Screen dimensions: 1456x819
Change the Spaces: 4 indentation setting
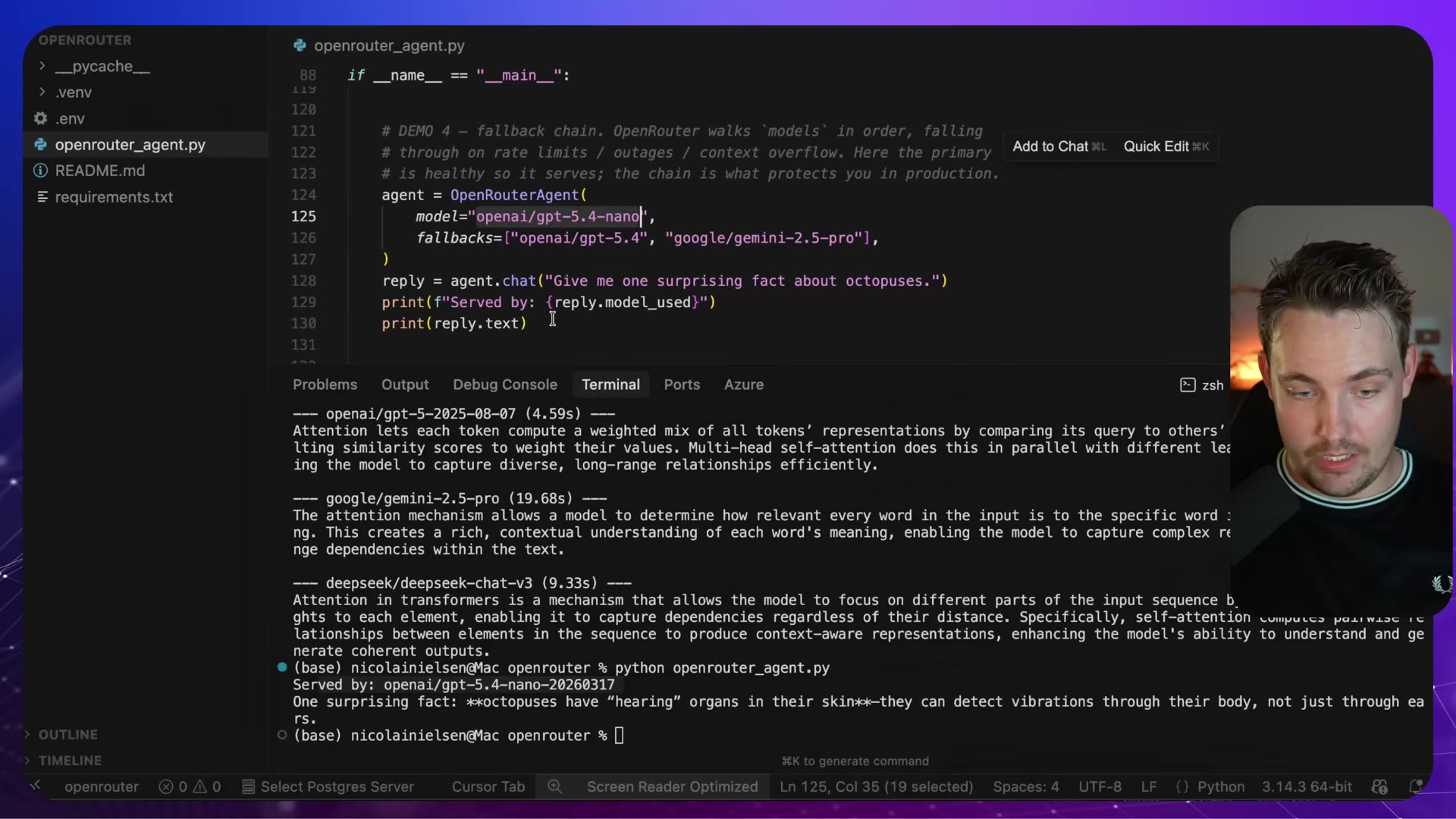pos(1025,786)
